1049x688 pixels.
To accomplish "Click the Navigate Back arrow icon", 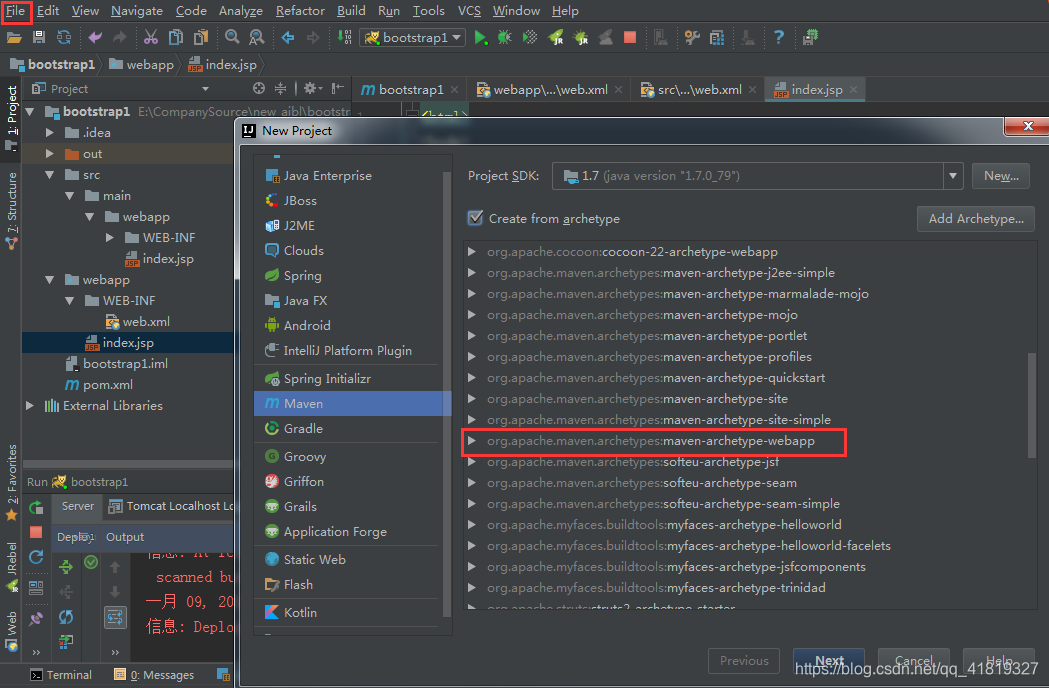I will pyautogui.click(x=288, y=37).
